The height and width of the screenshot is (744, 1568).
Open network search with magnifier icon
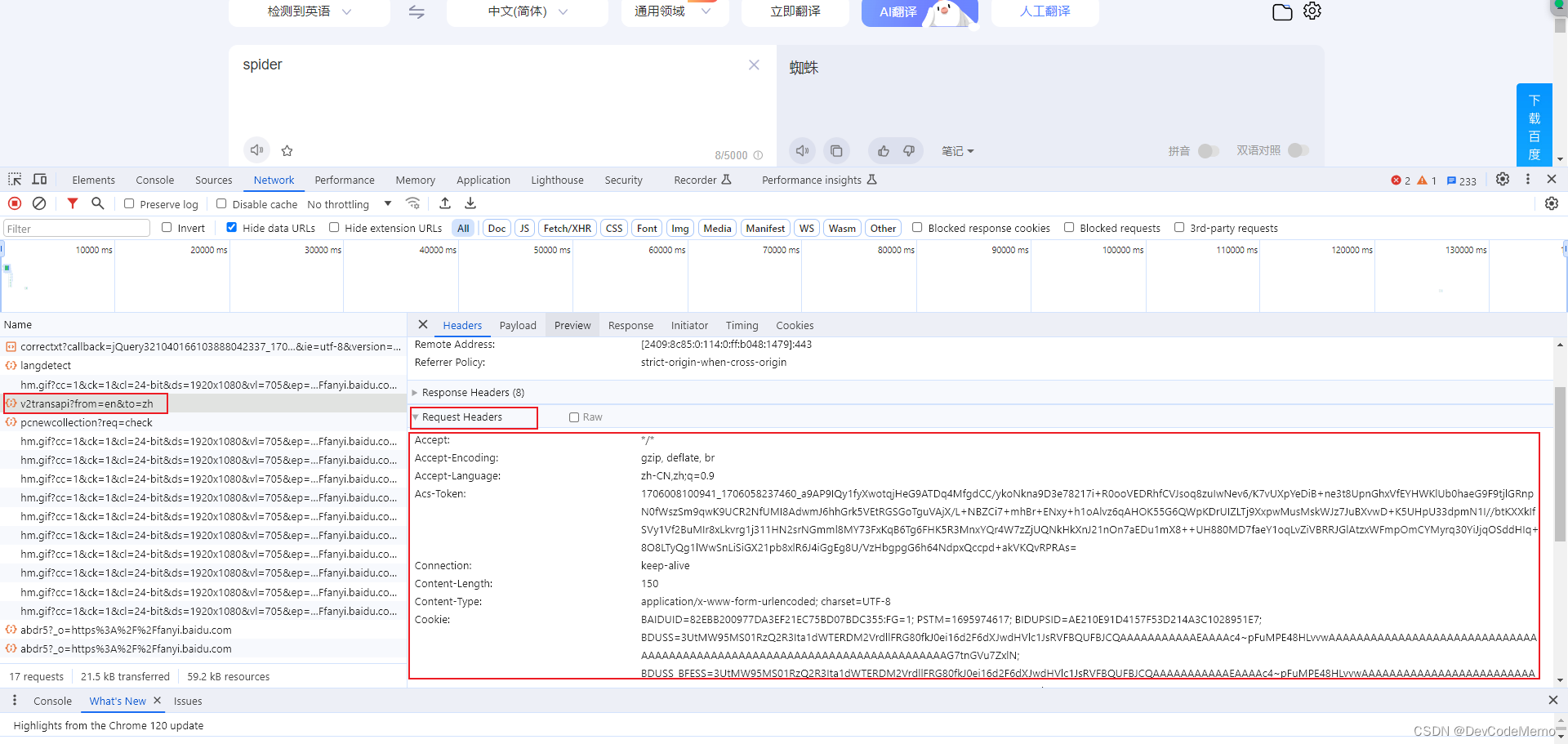(98, 203)
